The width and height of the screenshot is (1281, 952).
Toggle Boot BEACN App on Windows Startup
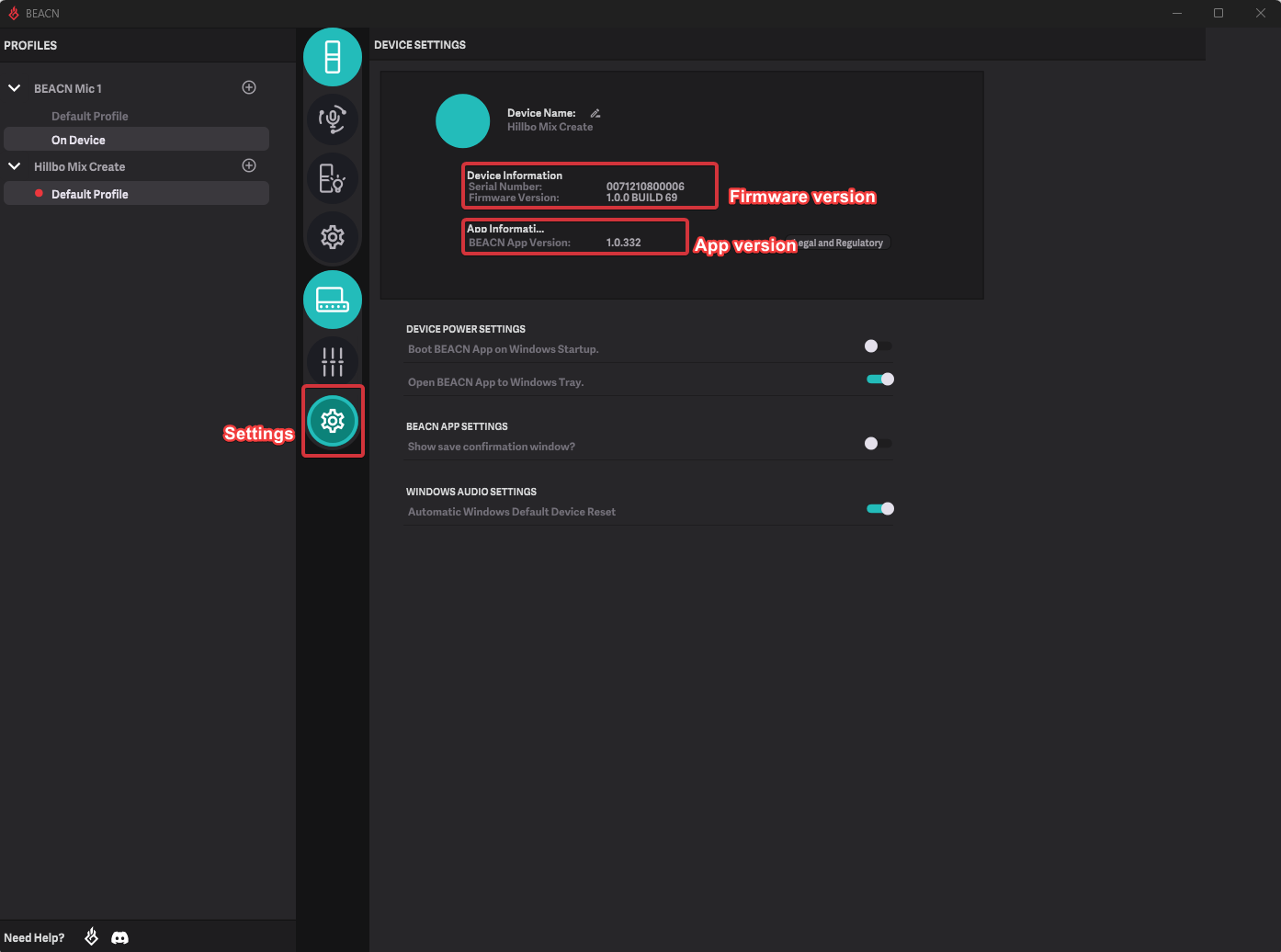pyautogui.click(x=879, y=346)
